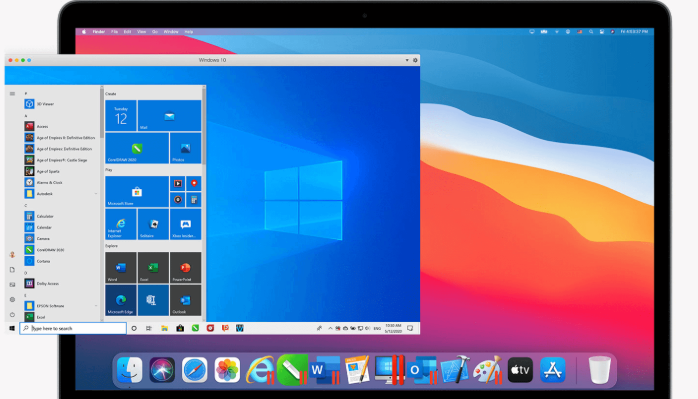Open Outlook from the dock

tap(422, 370)
